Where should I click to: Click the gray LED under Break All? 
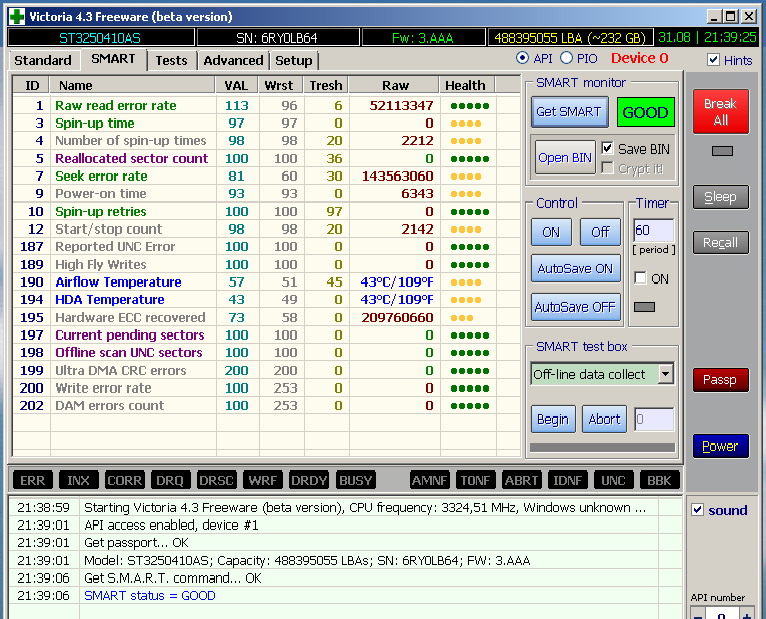pos(722,151)
